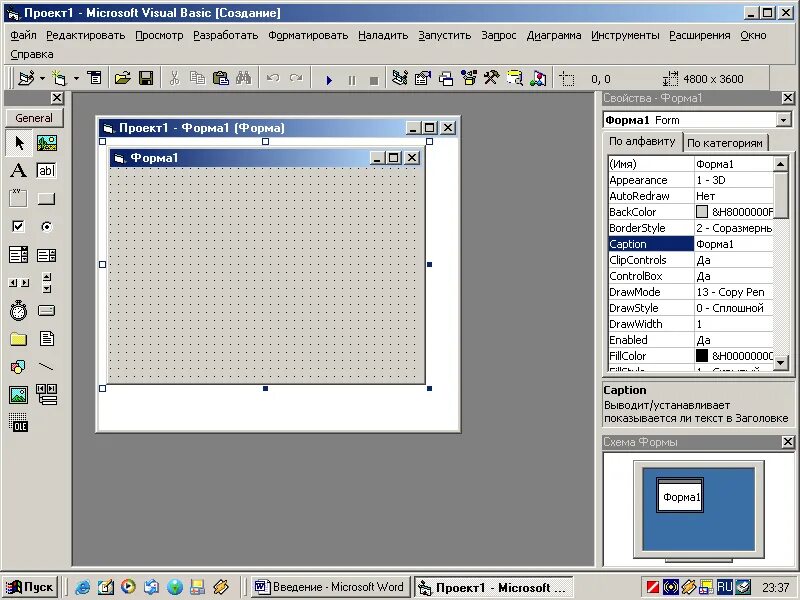
Task: Select the OLE container tool
Action: pos(18,422)
